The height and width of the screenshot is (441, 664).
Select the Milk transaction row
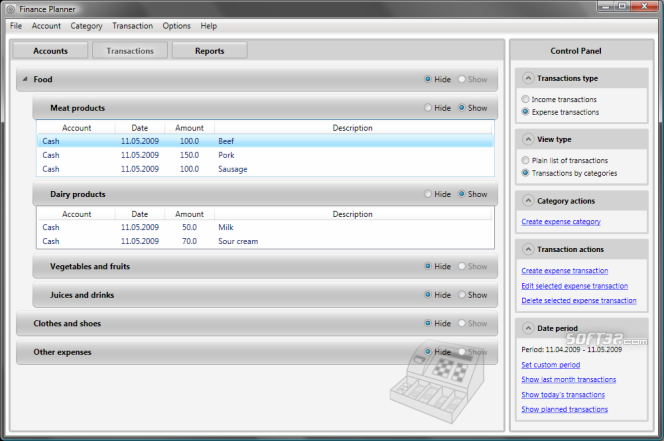point(265,227)
